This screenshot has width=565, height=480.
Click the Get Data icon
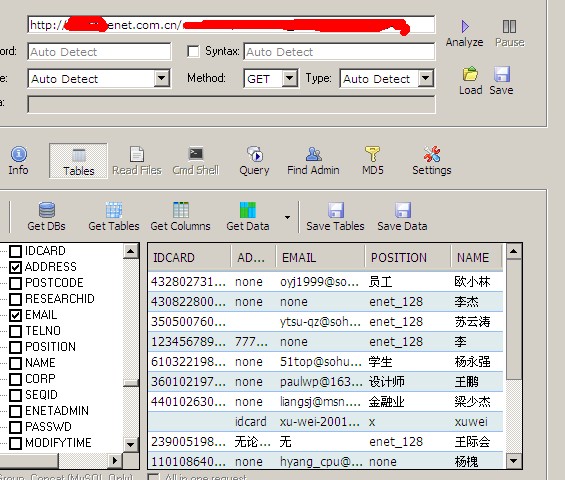(x=248, y=210)
